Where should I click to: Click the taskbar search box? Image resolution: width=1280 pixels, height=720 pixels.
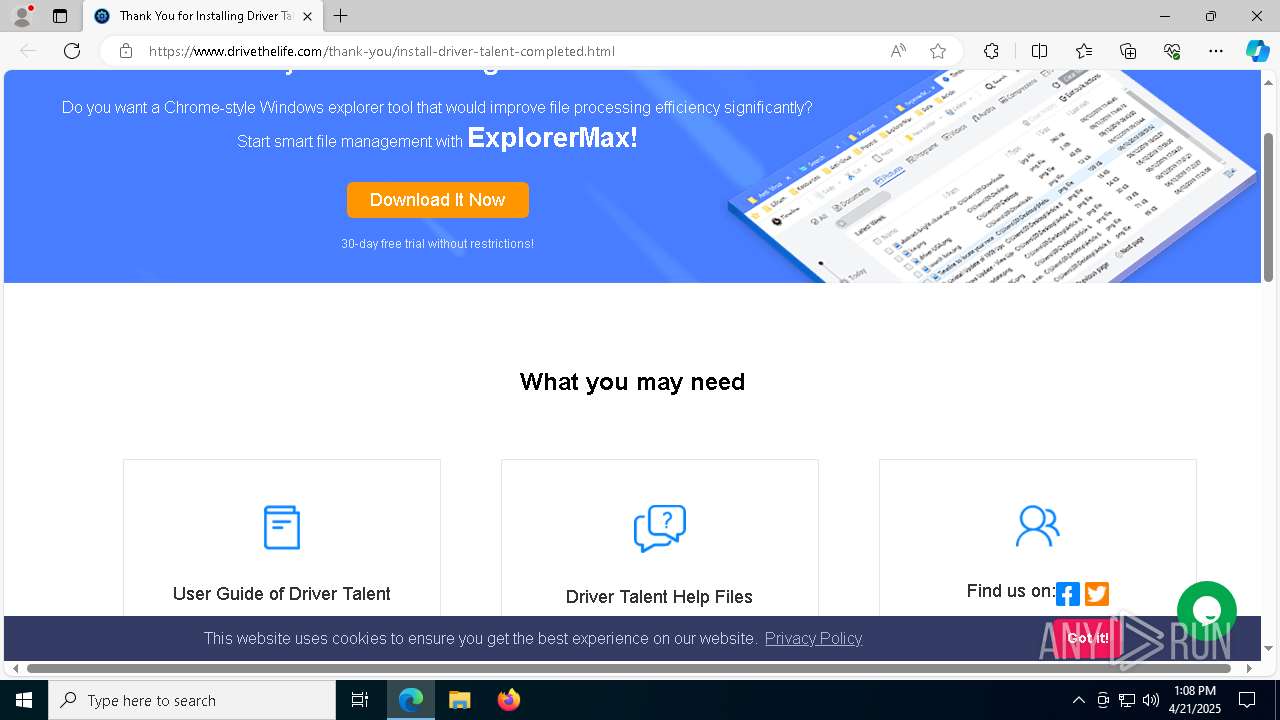pyautogui.click(x=192, y=700)
